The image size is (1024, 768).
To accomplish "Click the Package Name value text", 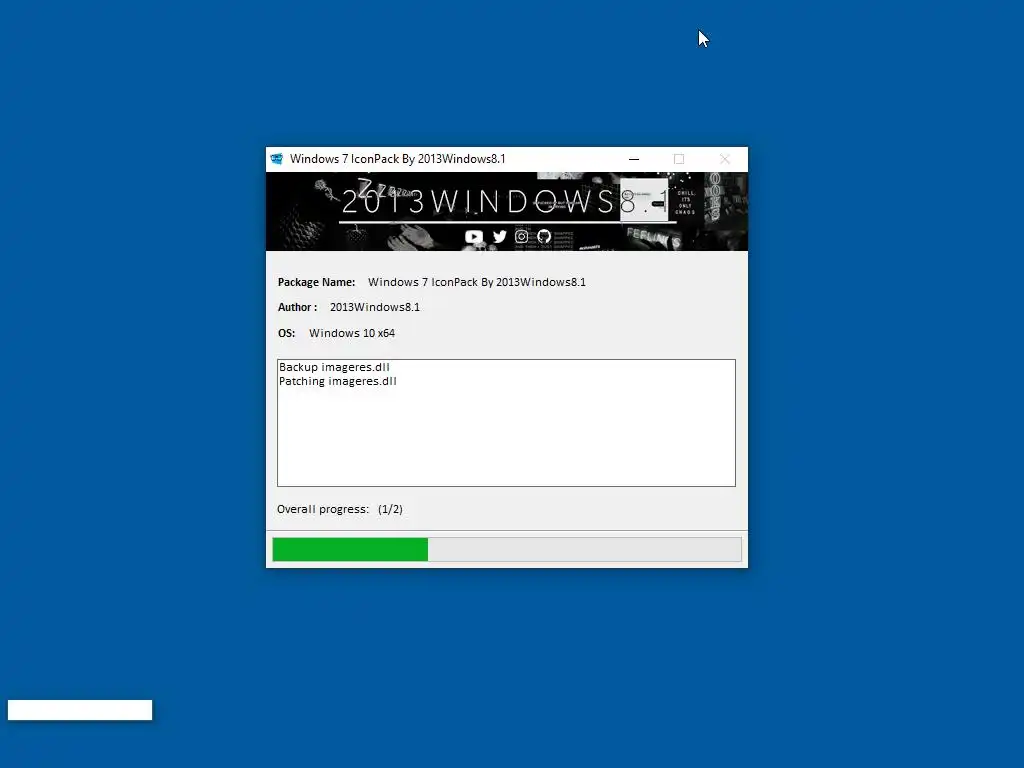I will 477,282.
